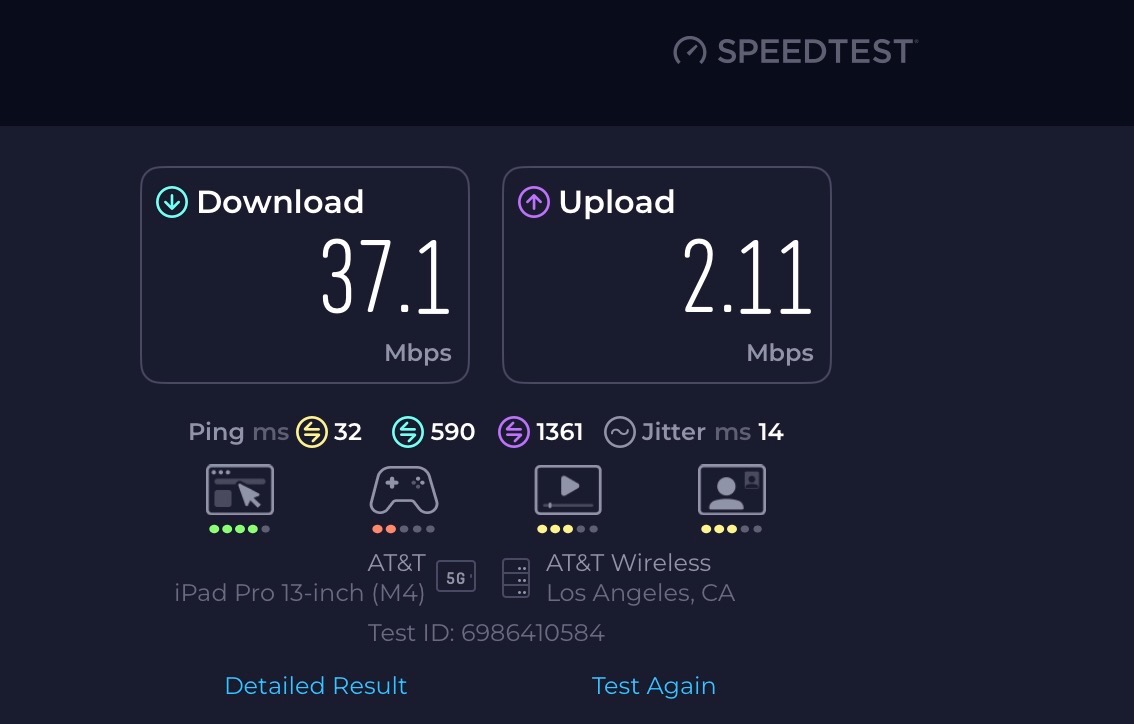
Task: Click the Upload result card showing 2.11 Mbps
Action: [x=667, y=275]
